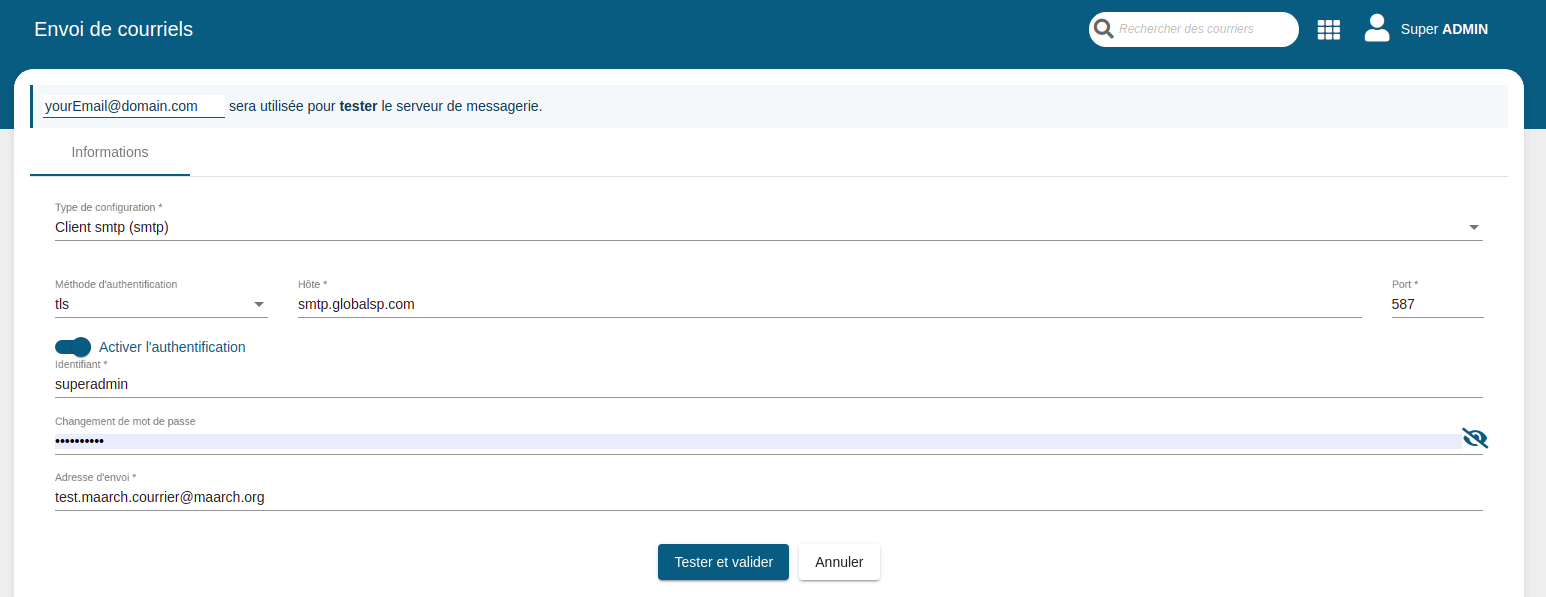Select the Changement de mot de passe field
1546x597 pixels.
(x=500, y=440)
